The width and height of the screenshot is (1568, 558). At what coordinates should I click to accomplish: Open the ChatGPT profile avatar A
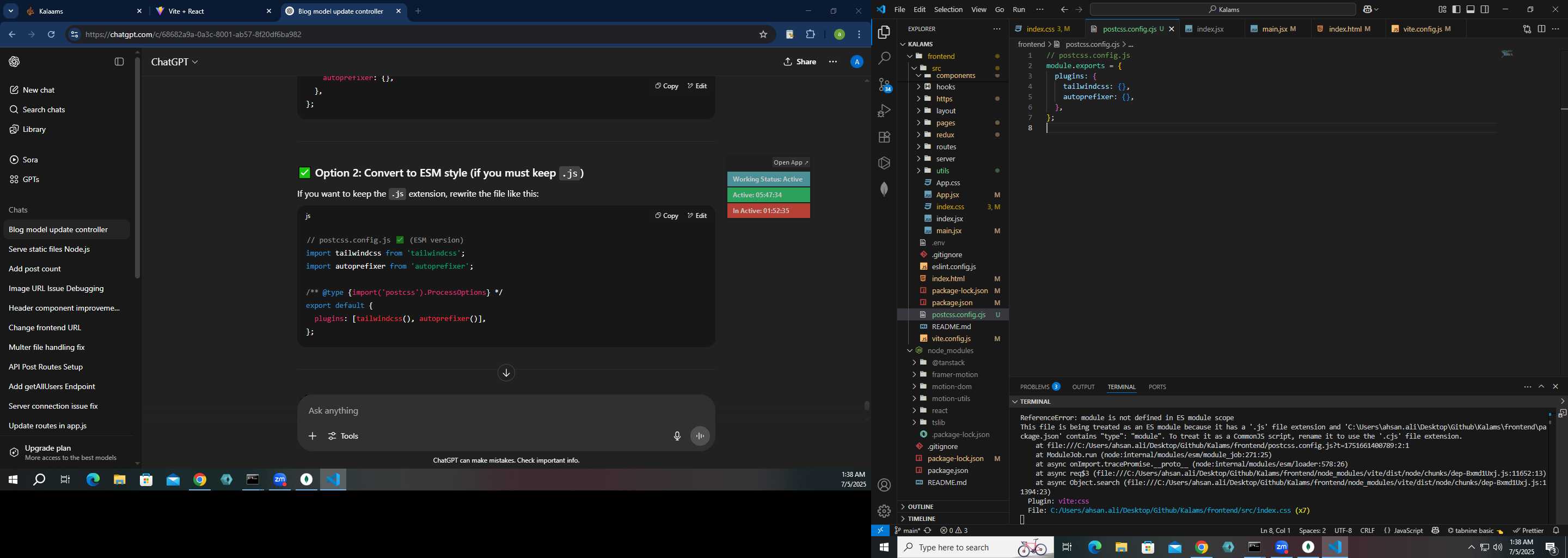[x=856, y=62]
